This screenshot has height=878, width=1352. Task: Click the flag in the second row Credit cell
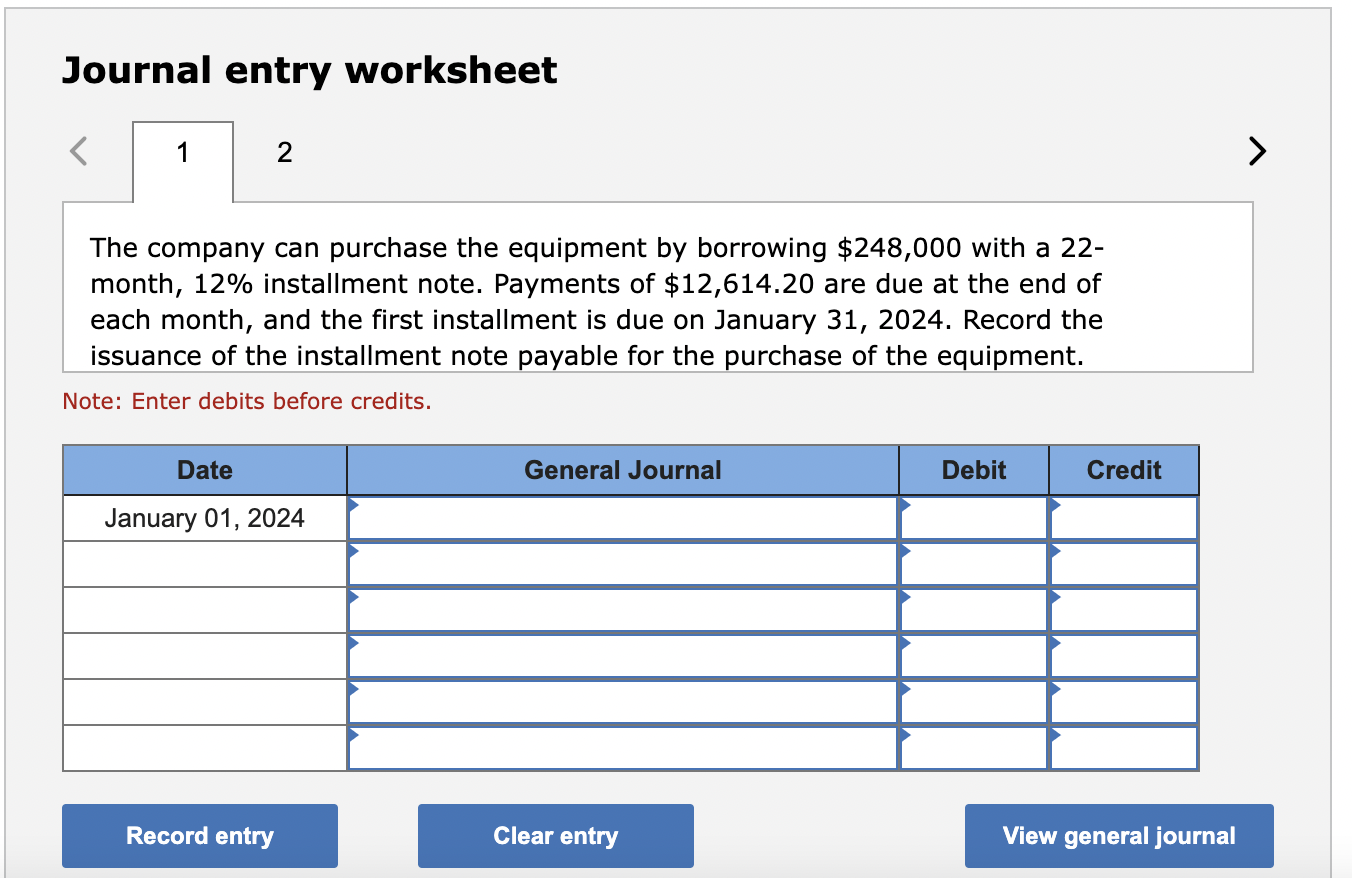tap(1053, 549)
